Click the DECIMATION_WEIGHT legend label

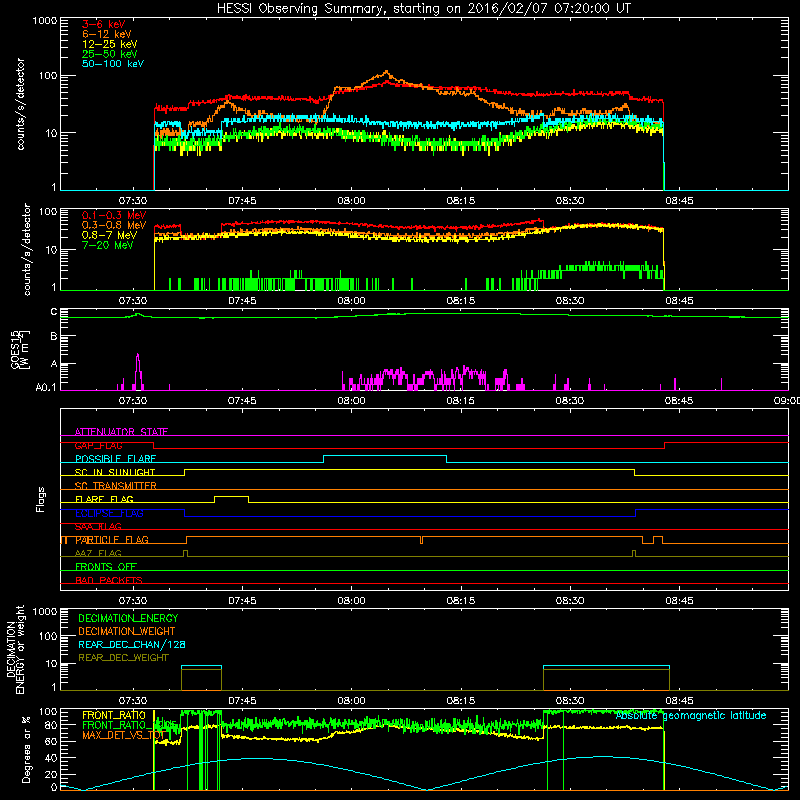click(x=127, y=631)
